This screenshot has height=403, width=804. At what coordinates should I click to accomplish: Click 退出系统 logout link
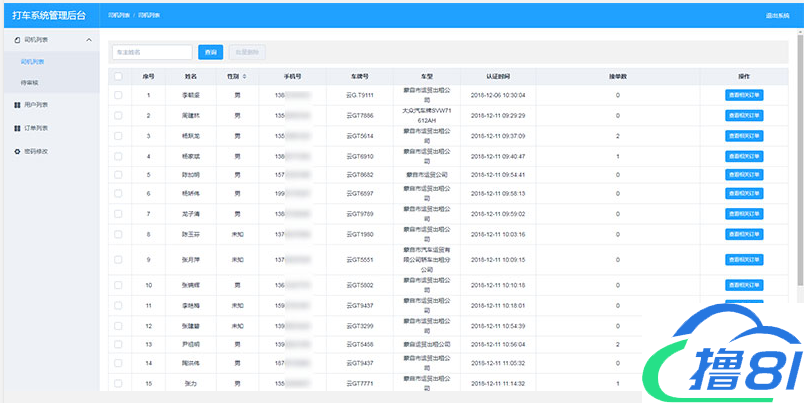tap(777, 17)
